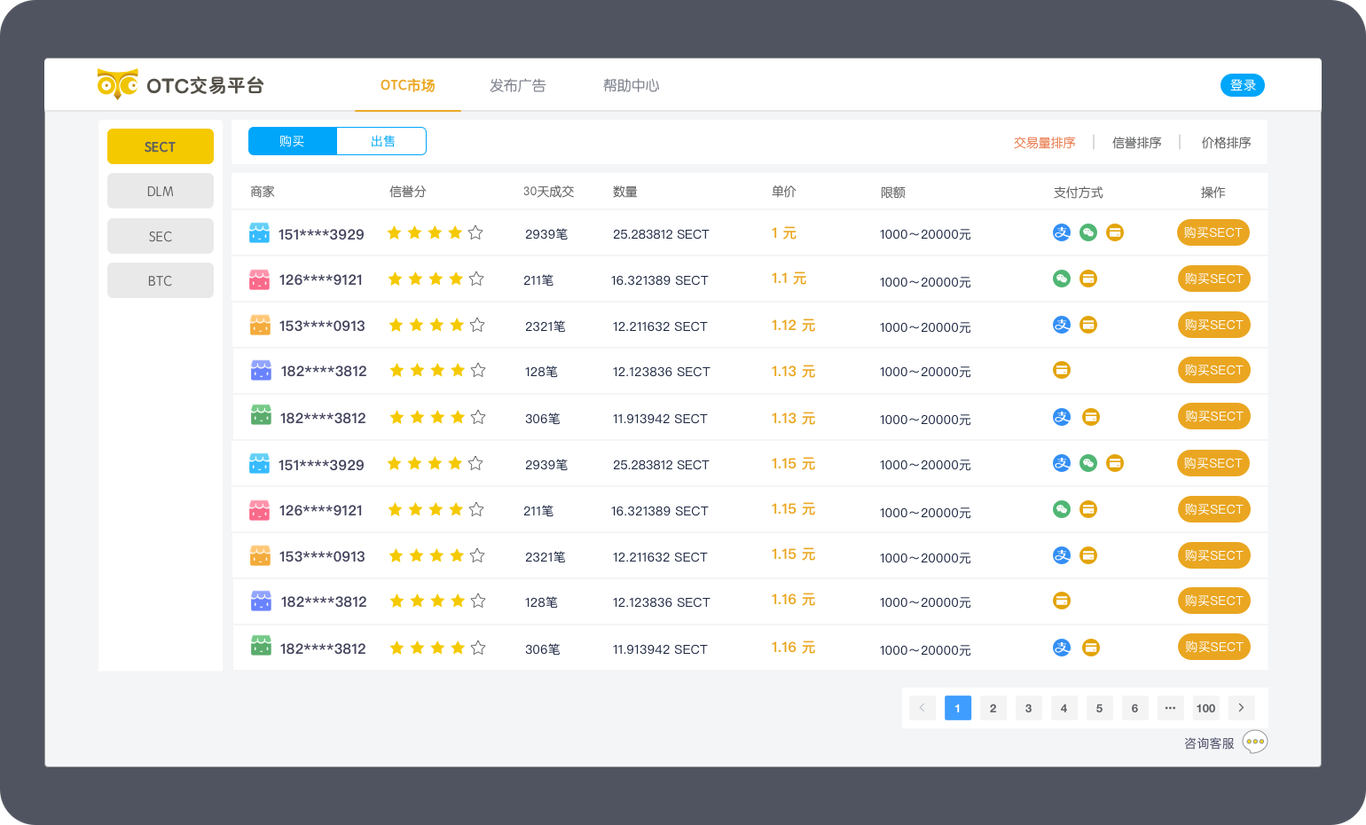The image size is (1366, 825).
Task: Click 购买SECT in the 2939笔 1.15 元 row
Action: [1213, 463]
